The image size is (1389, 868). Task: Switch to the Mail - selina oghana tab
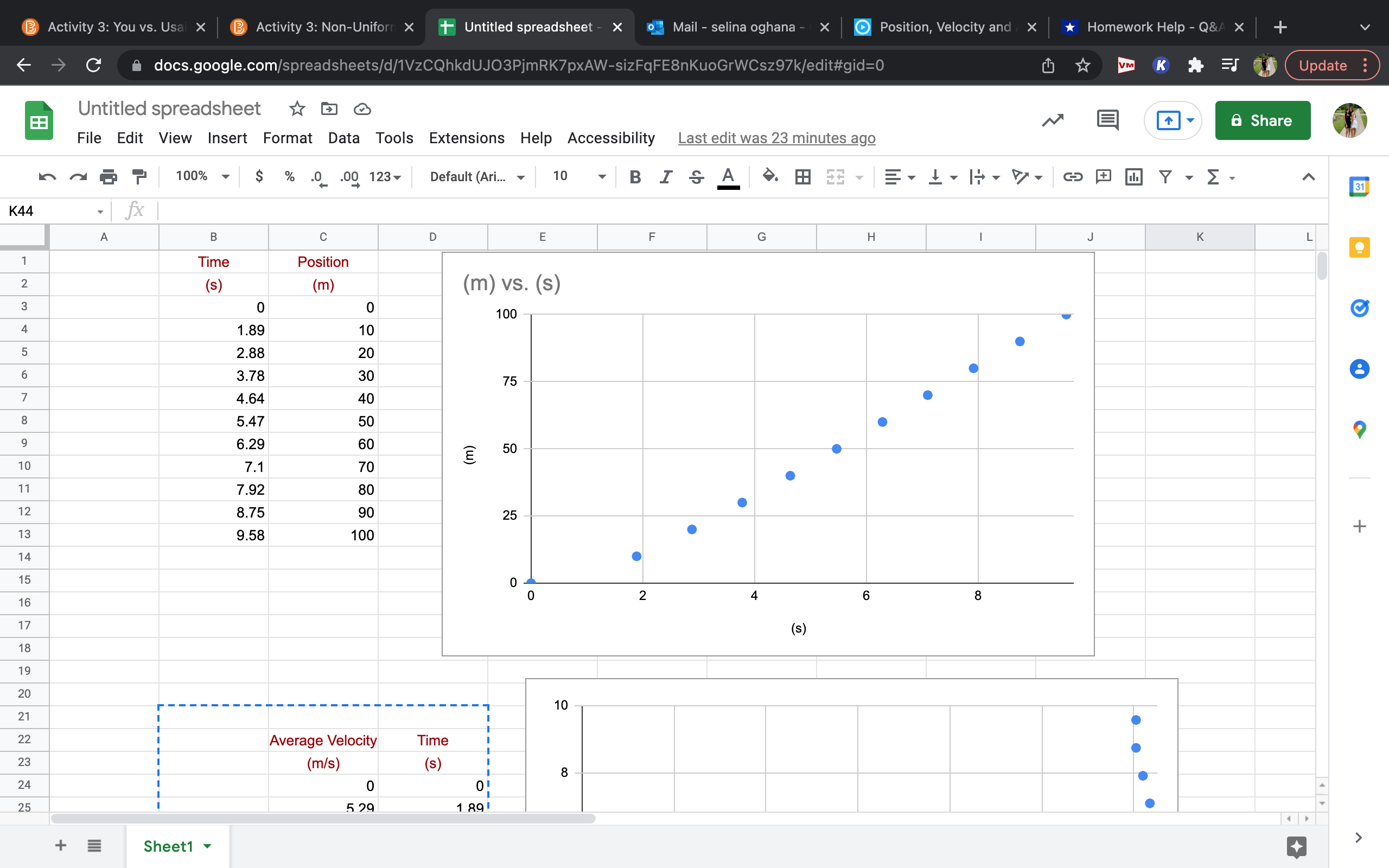(x=735, y=27)
